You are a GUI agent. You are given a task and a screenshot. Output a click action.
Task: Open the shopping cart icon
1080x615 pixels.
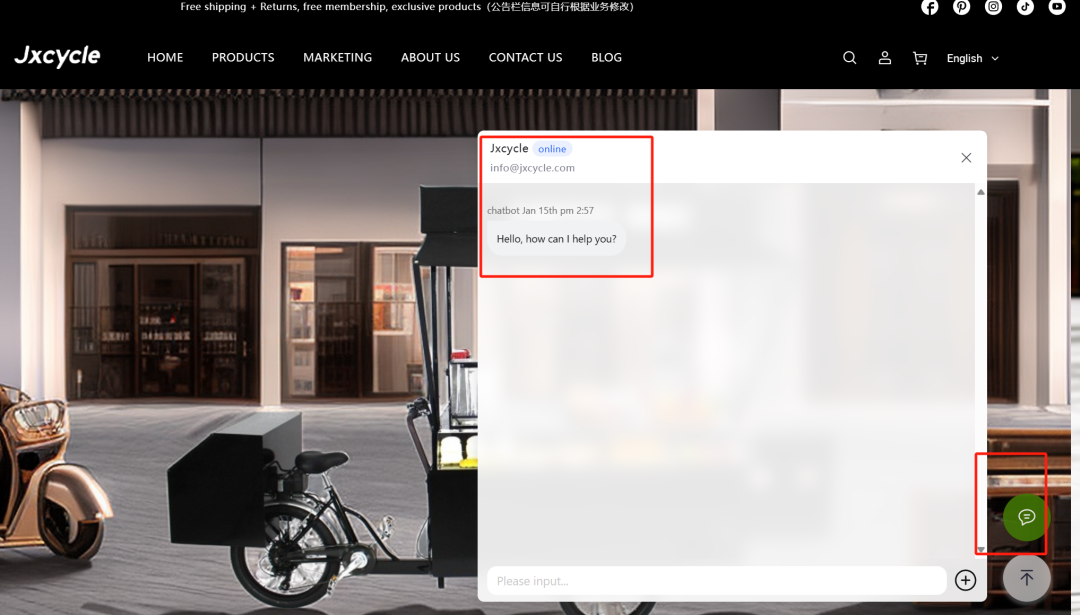click(920, 58)
